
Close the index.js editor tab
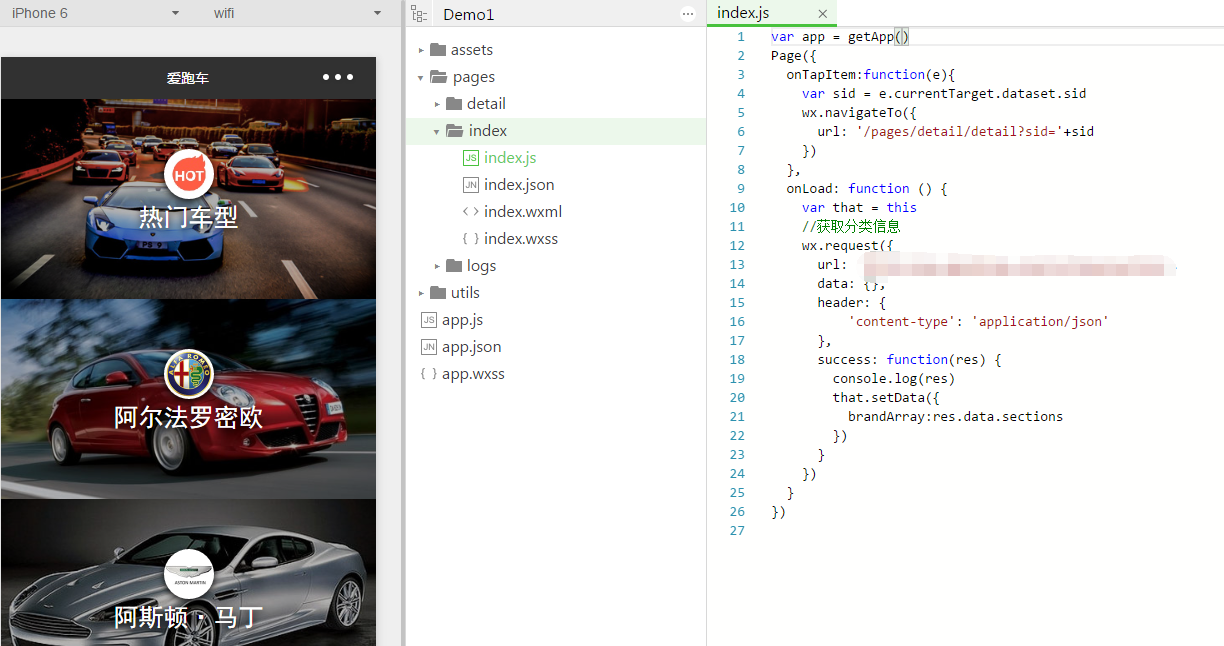pos(823,14)
